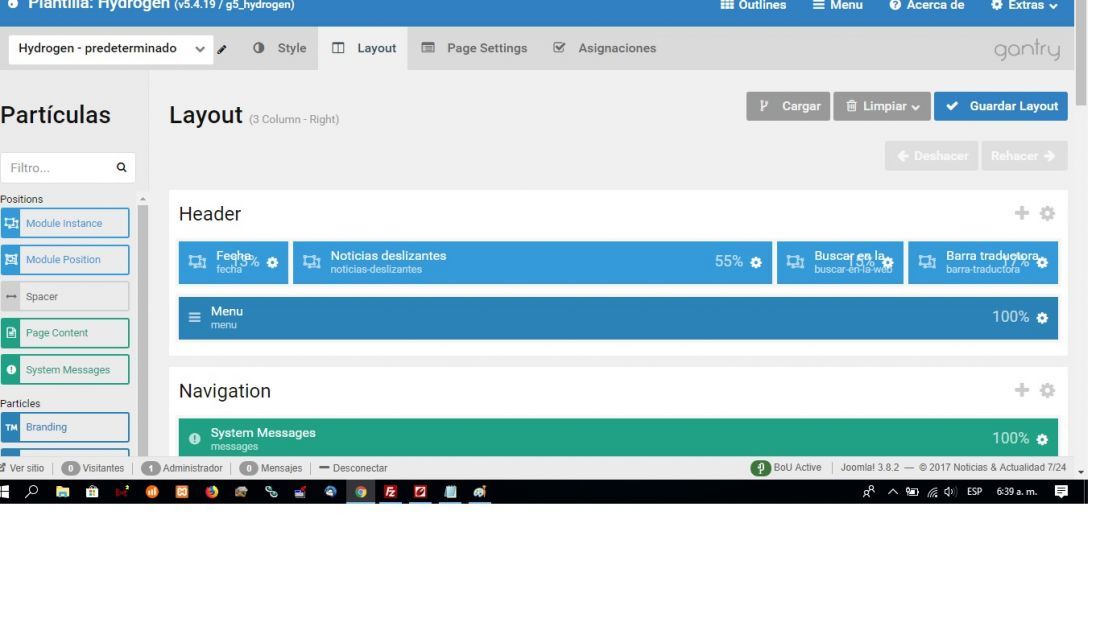Click Guardar Layout button
Image resolution: width=1100 pixels, height=618 pixels.
1000,106
